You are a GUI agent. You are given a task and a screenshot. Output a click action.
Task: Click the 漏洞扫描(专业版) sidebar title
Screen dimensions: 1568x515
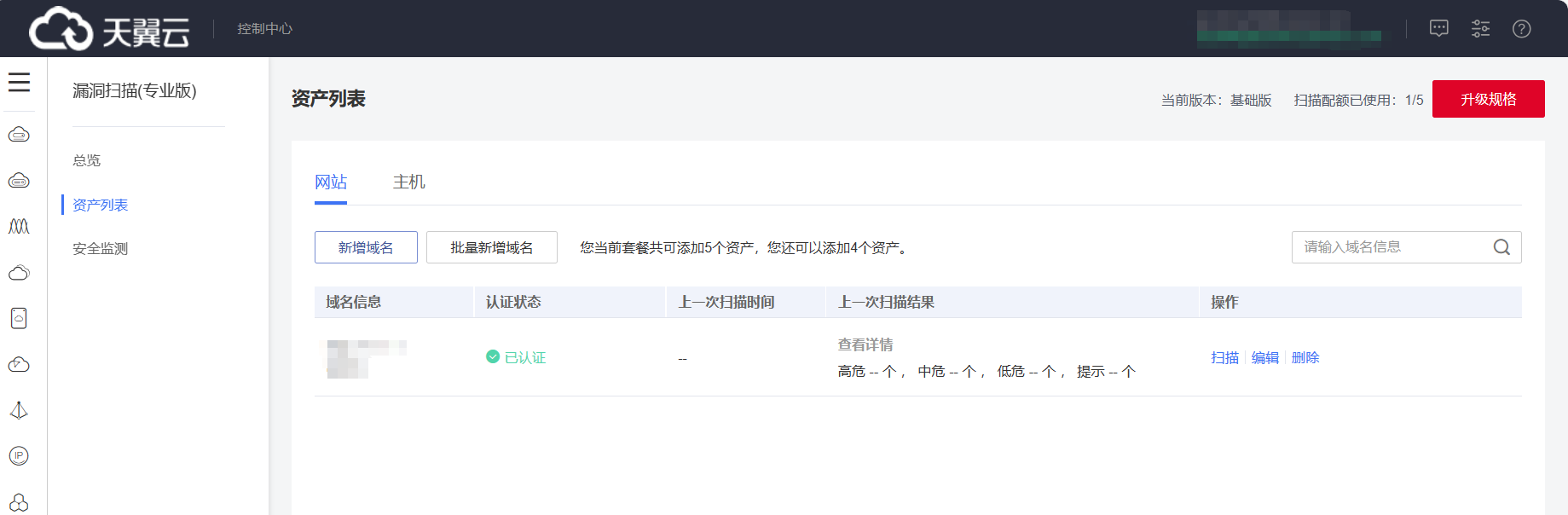[135, 90]
